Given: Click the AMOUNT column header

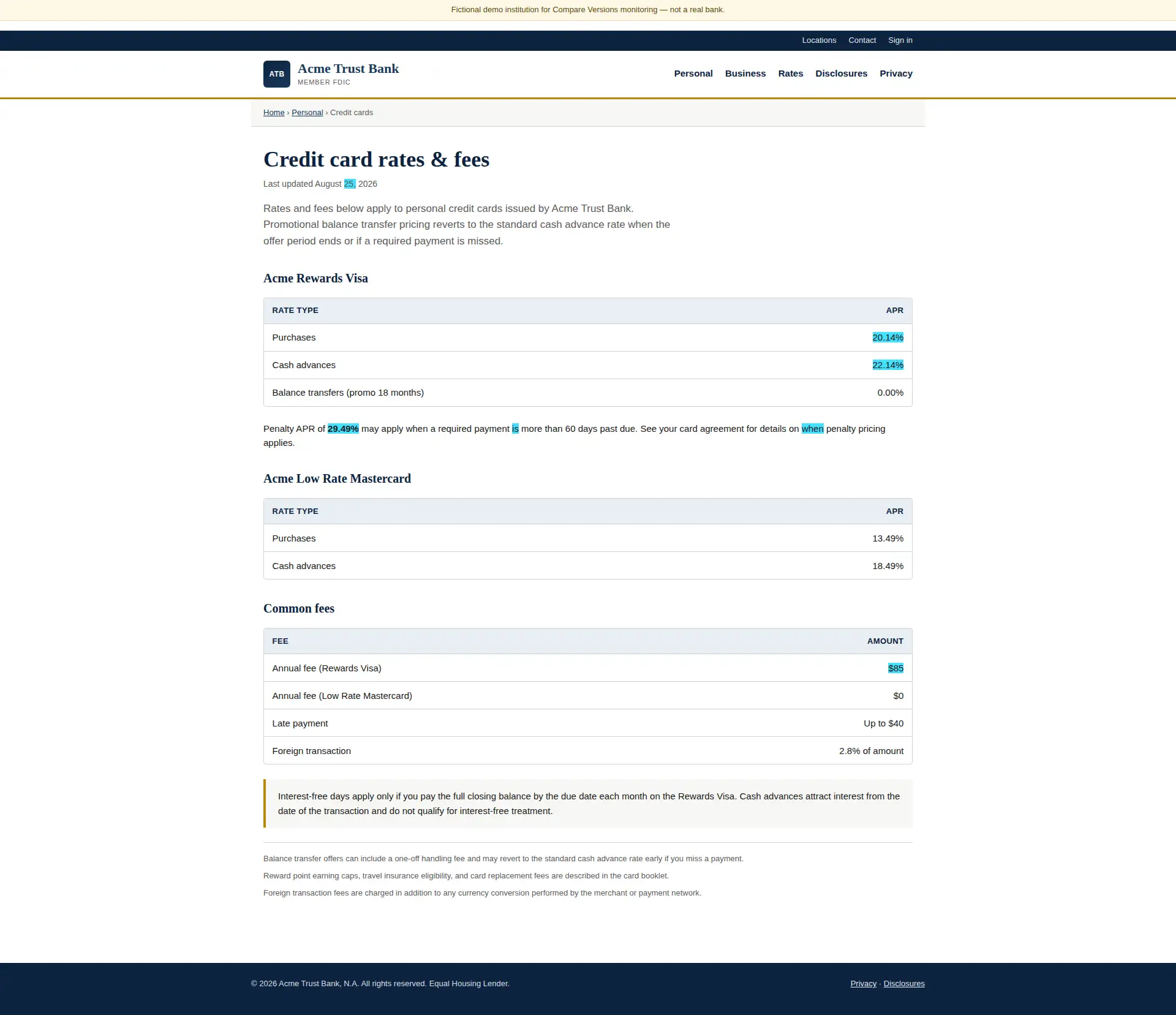Looking at the screenshot, I should (885, 641).
